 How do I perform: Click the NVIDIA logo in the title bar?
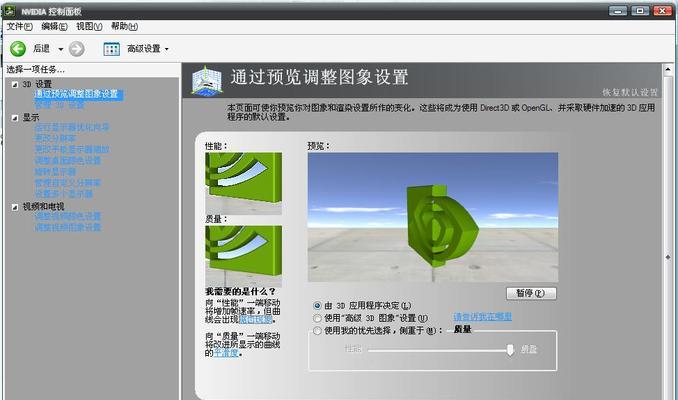tap(10, 11)
